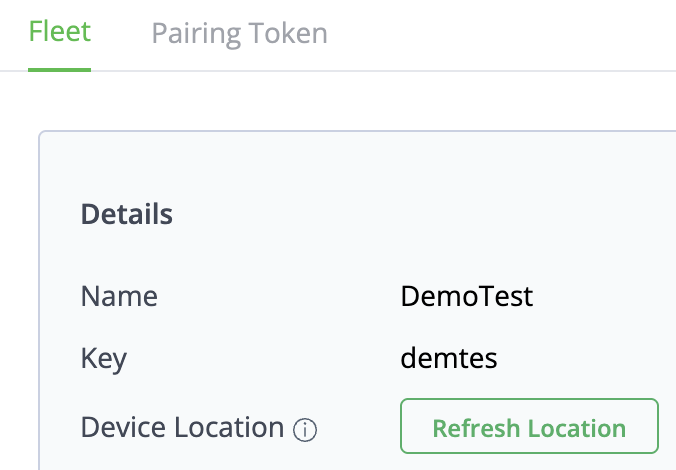Image resolution: width=676 pixels, height=470 pixels.
Task: Click the Device Location label text
Action: [x=182, y=428]
